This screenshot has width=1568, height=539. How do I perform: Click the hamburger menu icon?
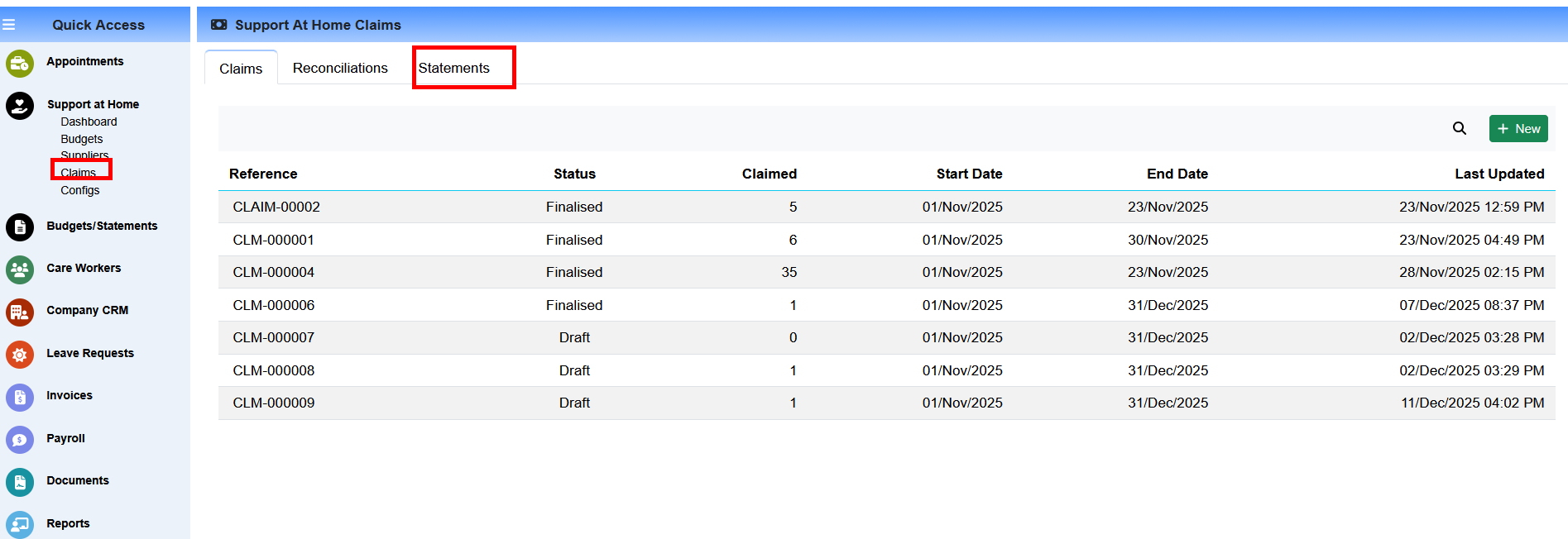click(9, 25)
